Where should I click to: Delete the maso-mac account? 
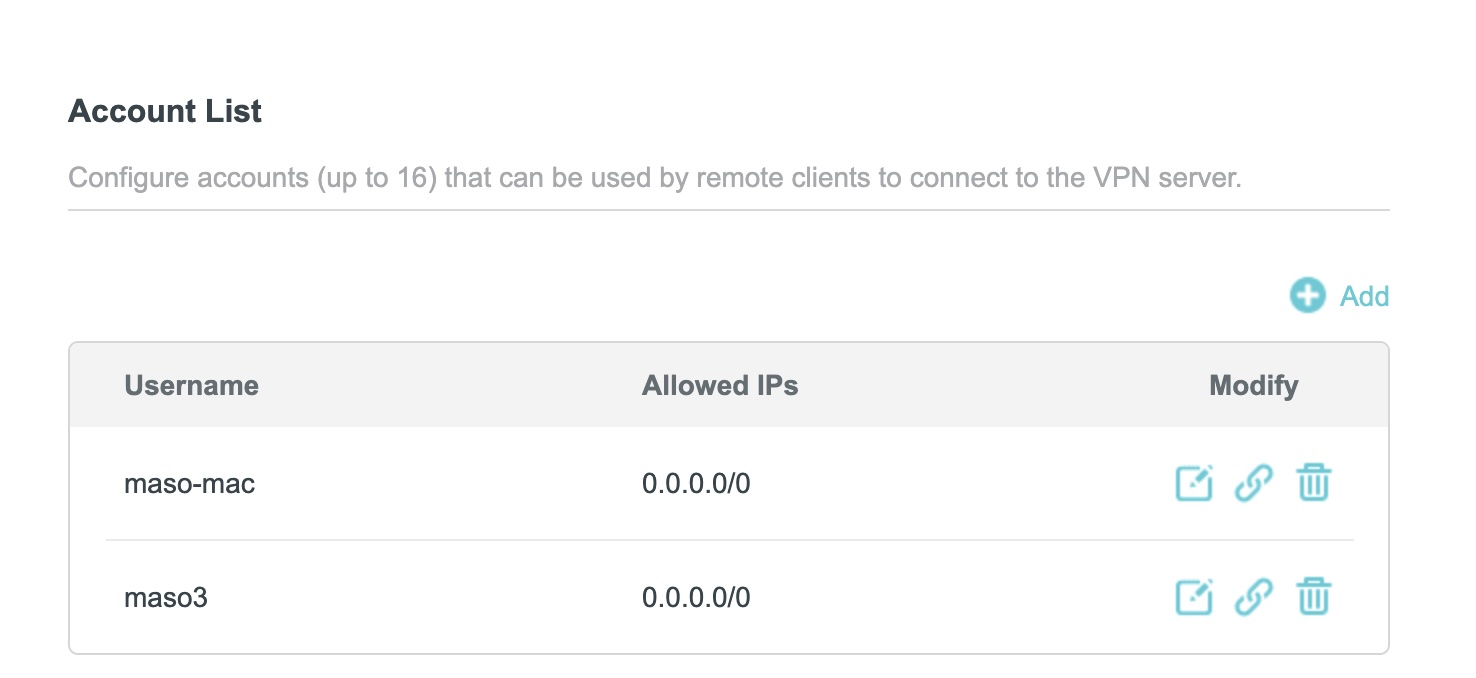click(x=1314, y=484)
